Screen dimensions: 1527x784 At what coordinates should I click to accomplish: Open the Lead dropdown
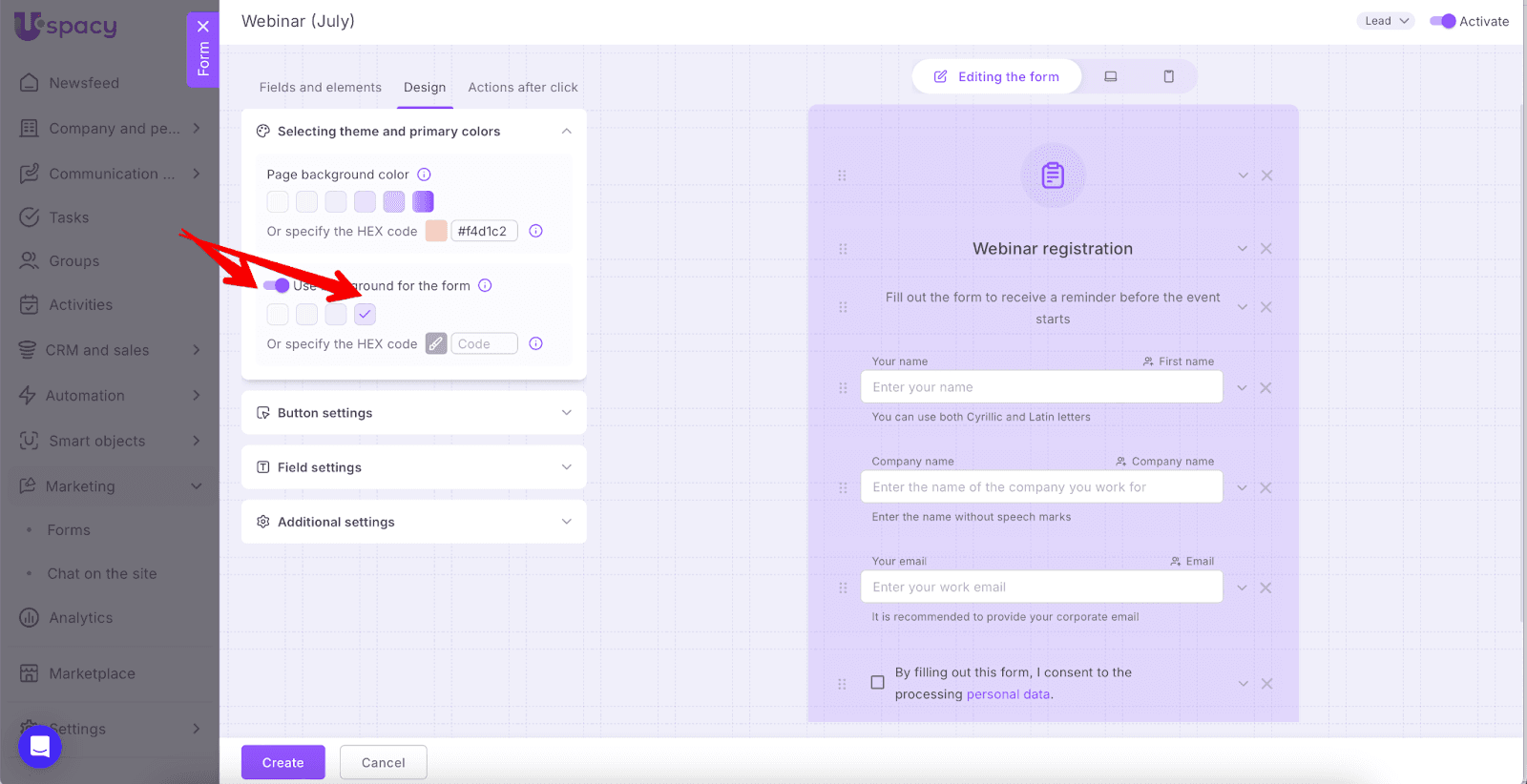(x=1385, y=21)
